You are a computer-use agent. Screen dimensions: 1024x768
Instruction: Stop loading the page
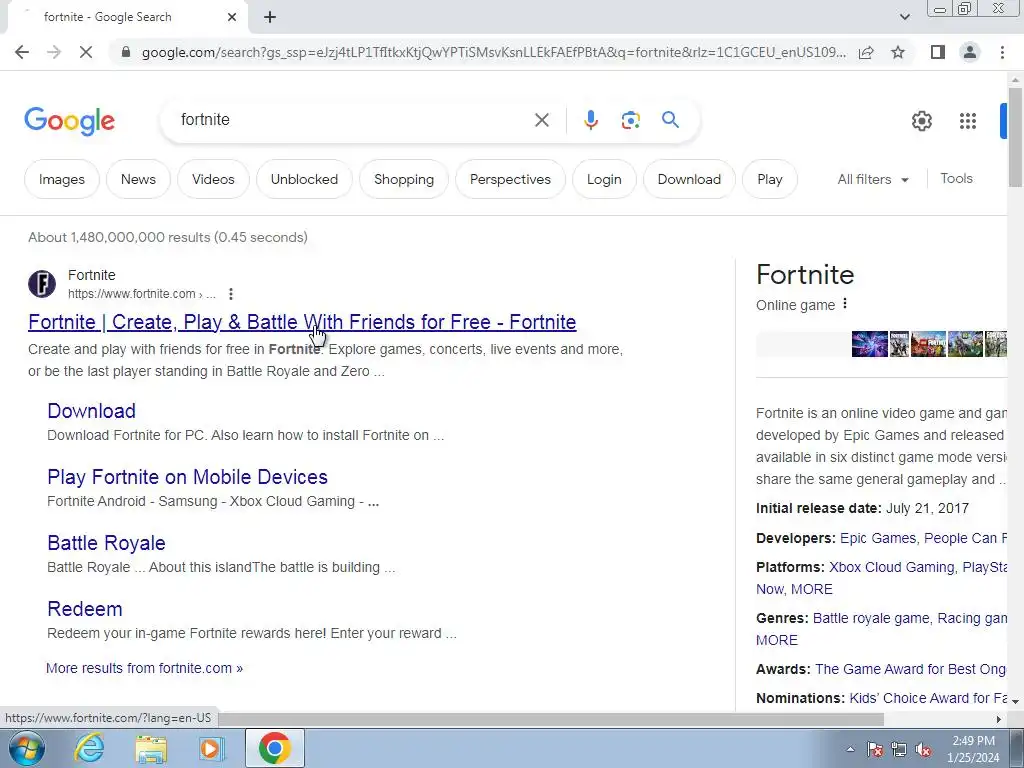86,52
